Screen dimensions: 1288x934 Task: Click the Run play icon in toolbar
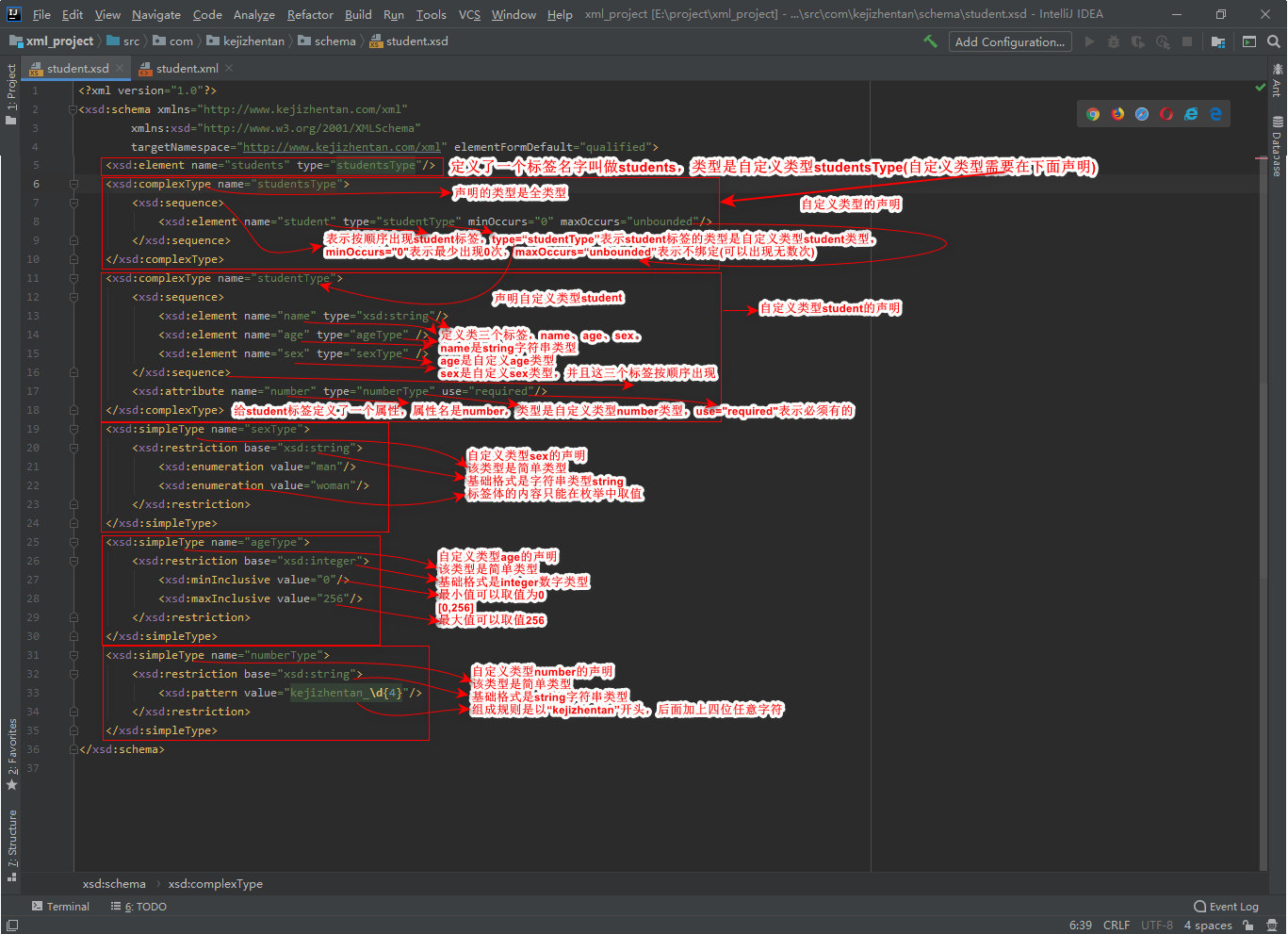[1090, 41]
